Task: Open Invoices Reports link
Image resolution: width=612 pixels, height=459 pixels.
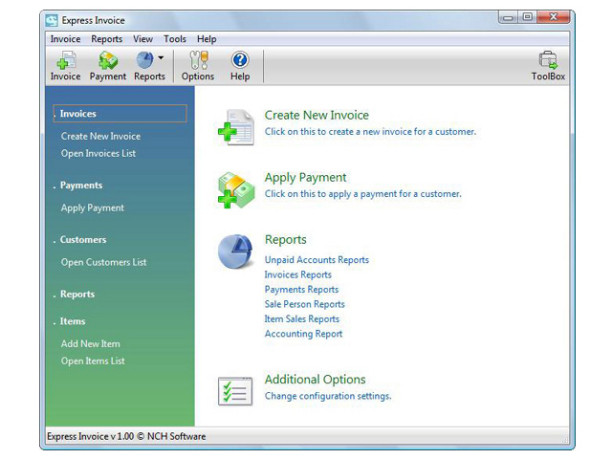Action: [298, 275]
